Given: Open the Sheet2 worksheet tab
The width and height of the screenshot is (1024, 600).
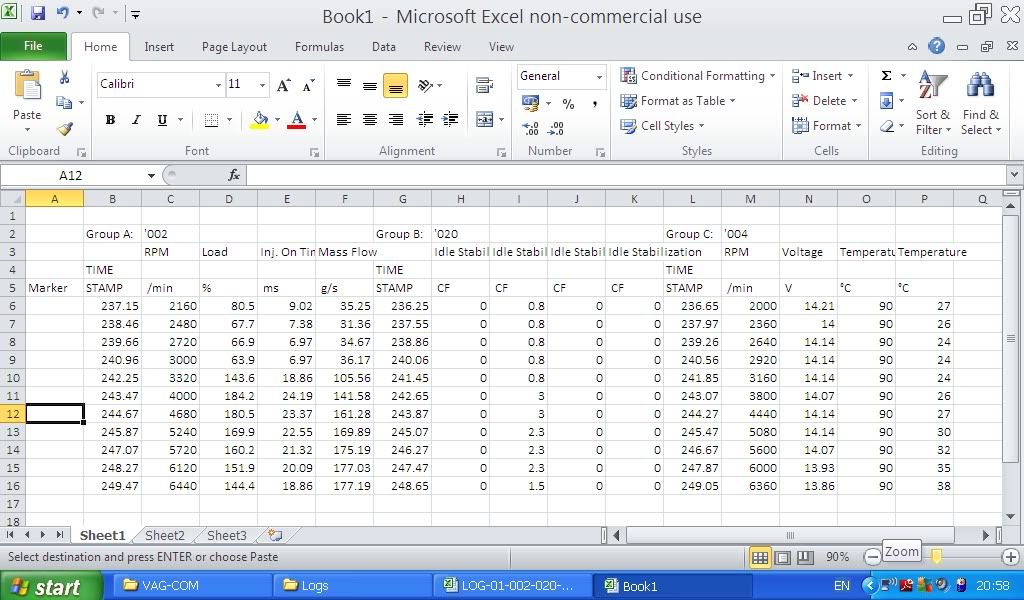Looking at the screenshot, I should pyautogui.click(x=165, y=535).
